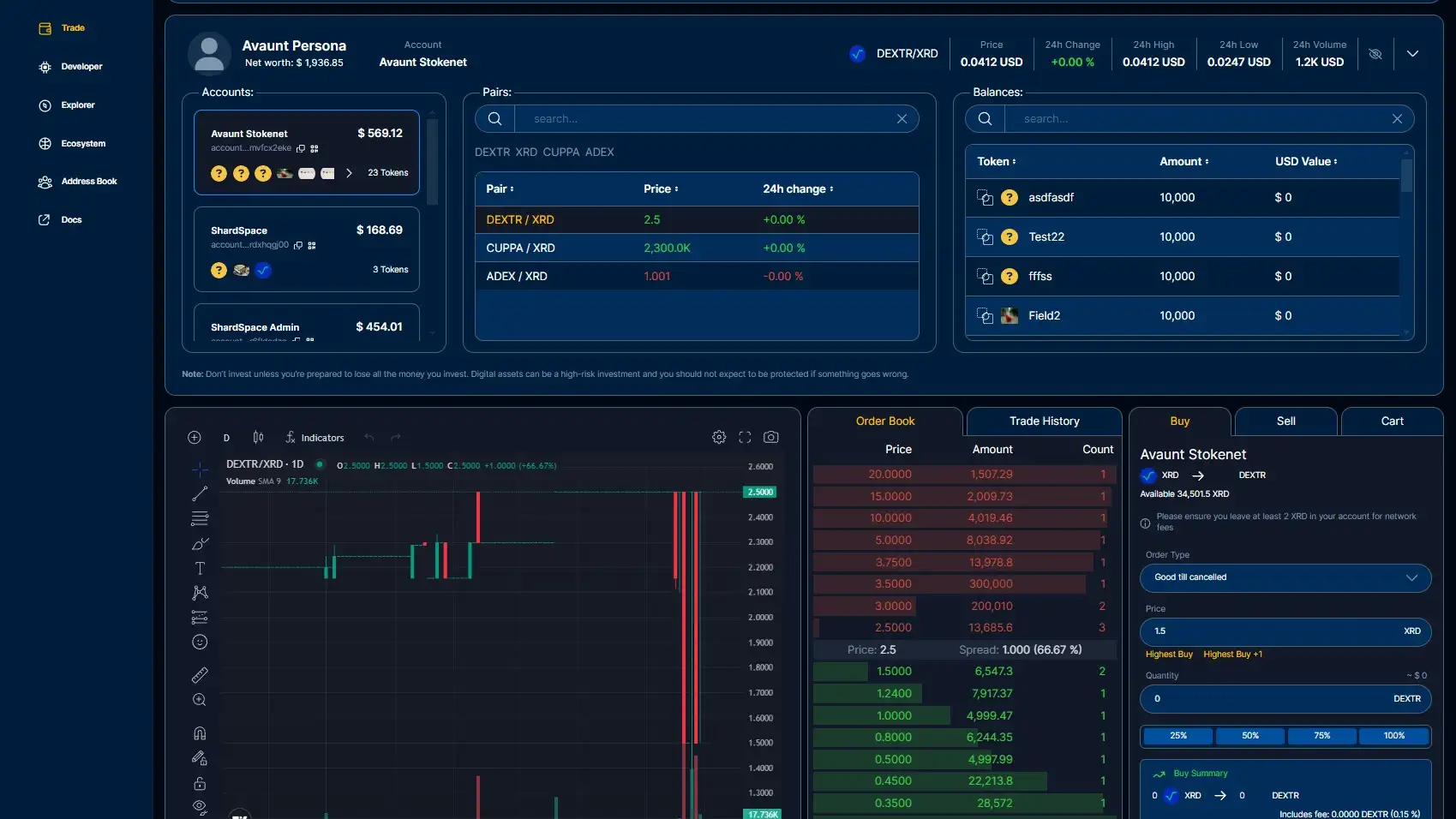Toggle hide balances eye icon

click(x=1375, y=54)
